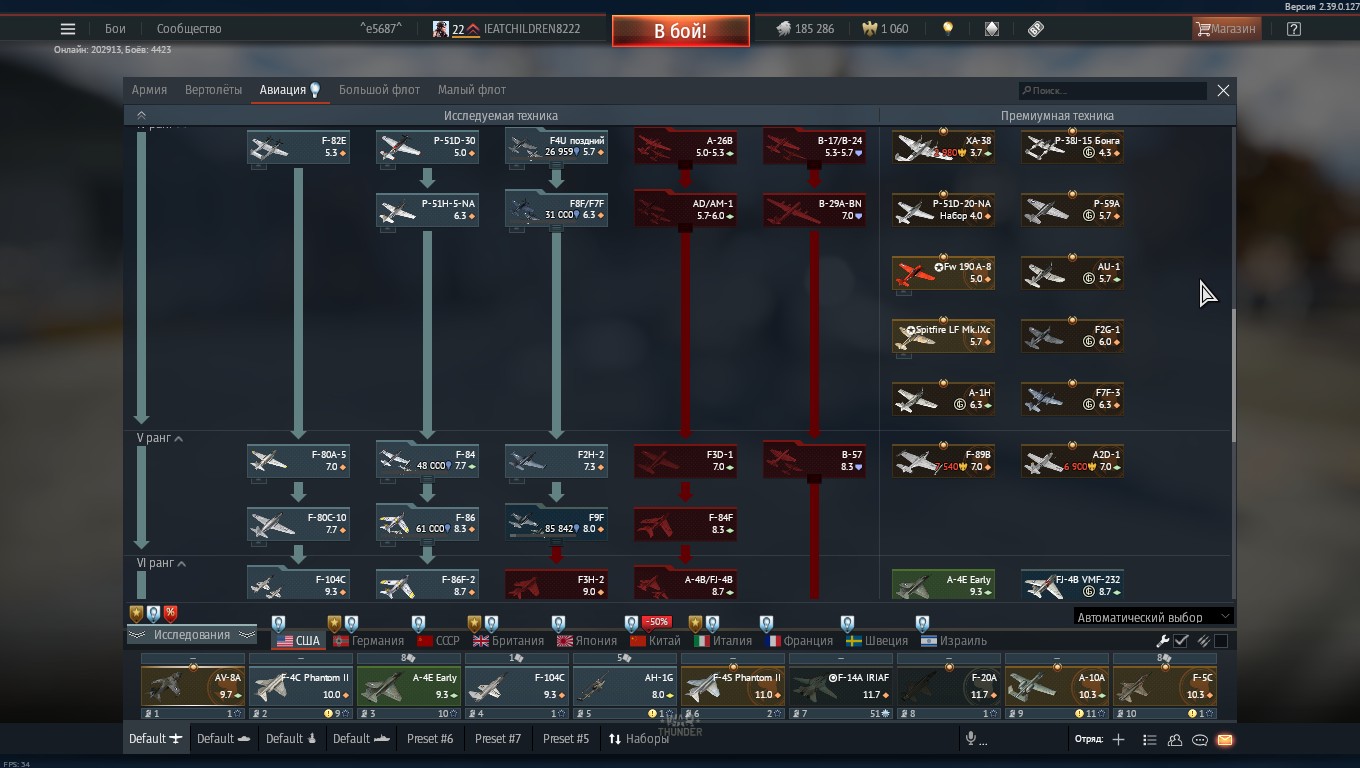Select the F-14A IRIAF crew slot

[x=841, y=686]
